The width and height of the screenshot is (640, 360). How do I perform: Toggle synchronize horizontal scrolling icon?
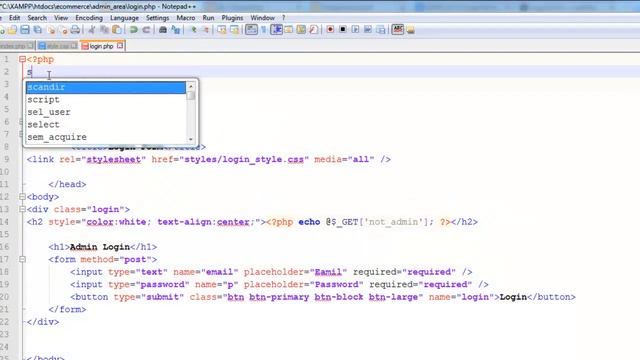(234, 29)
